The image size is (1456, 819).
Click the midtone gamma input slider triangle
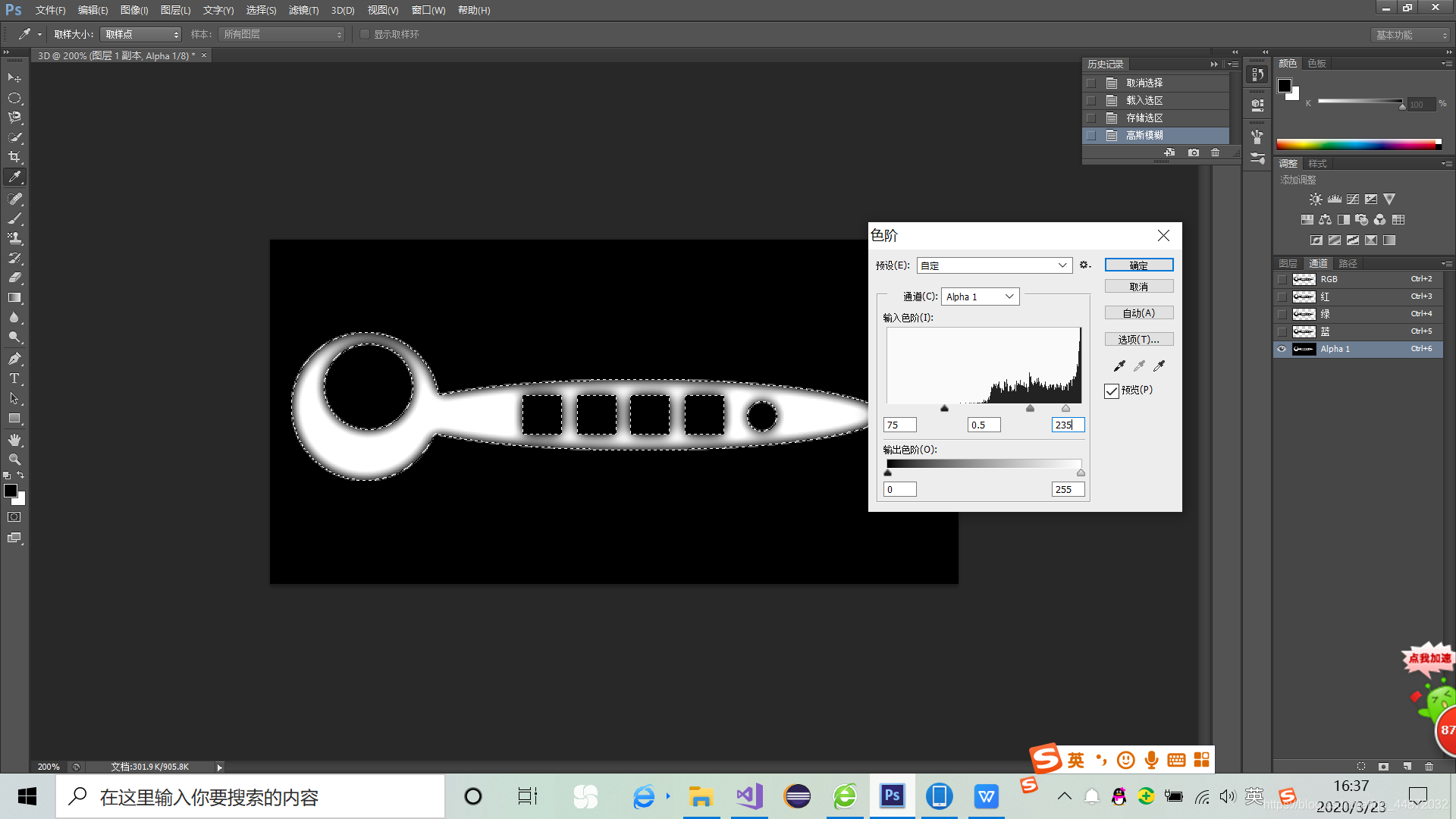(x=1030, y=409)
